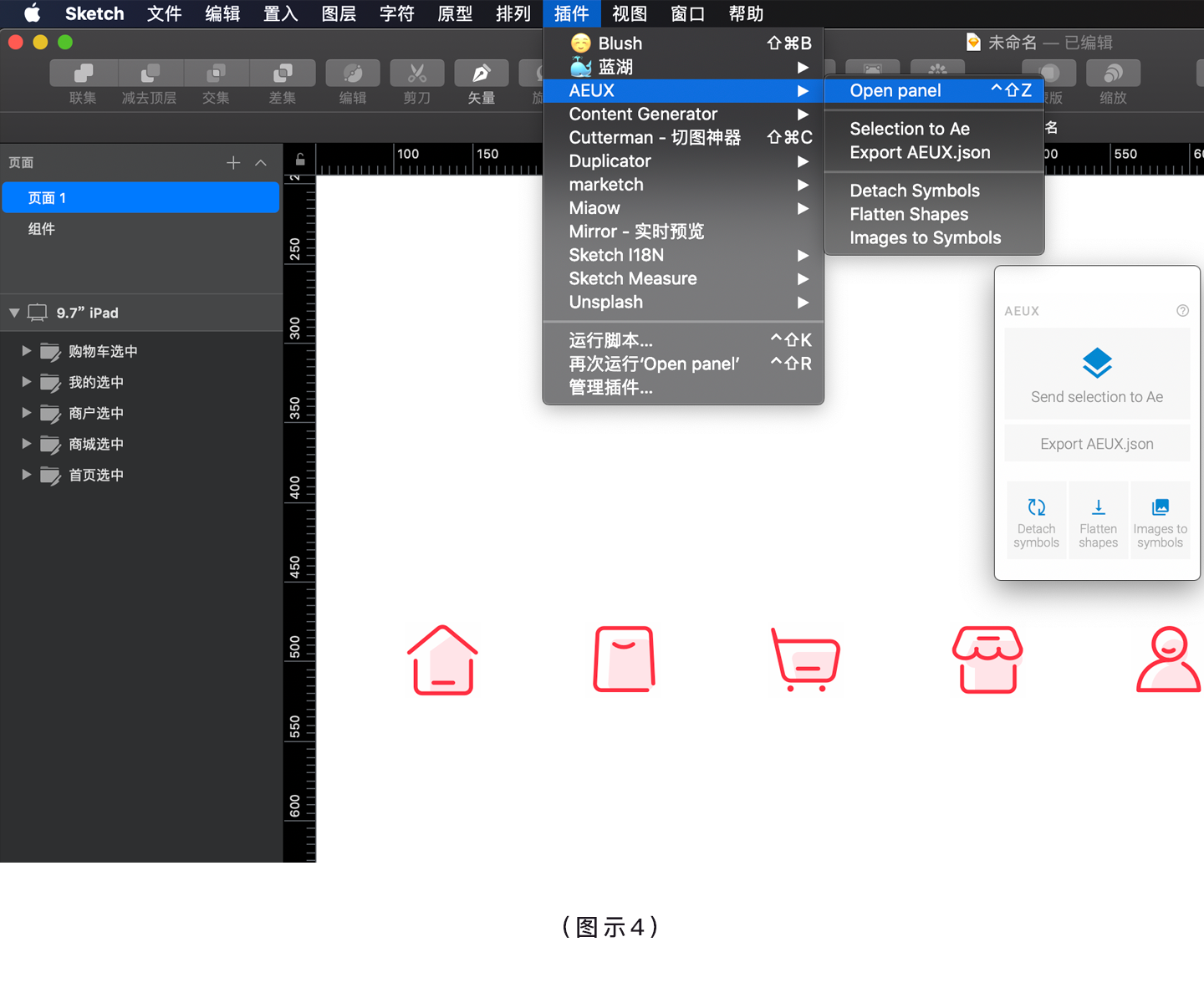
Task: Click Cutterman - 切图神器 menu item
Action: [x=683, y=137]
